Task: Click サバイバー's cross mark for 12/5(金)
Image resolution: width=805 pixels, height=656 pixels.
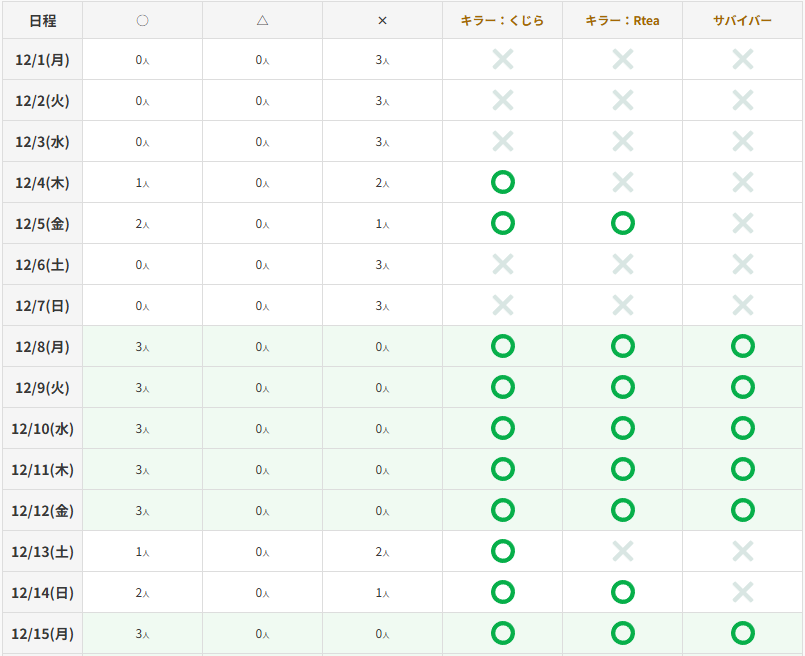Action: click(x=743, y=223)
